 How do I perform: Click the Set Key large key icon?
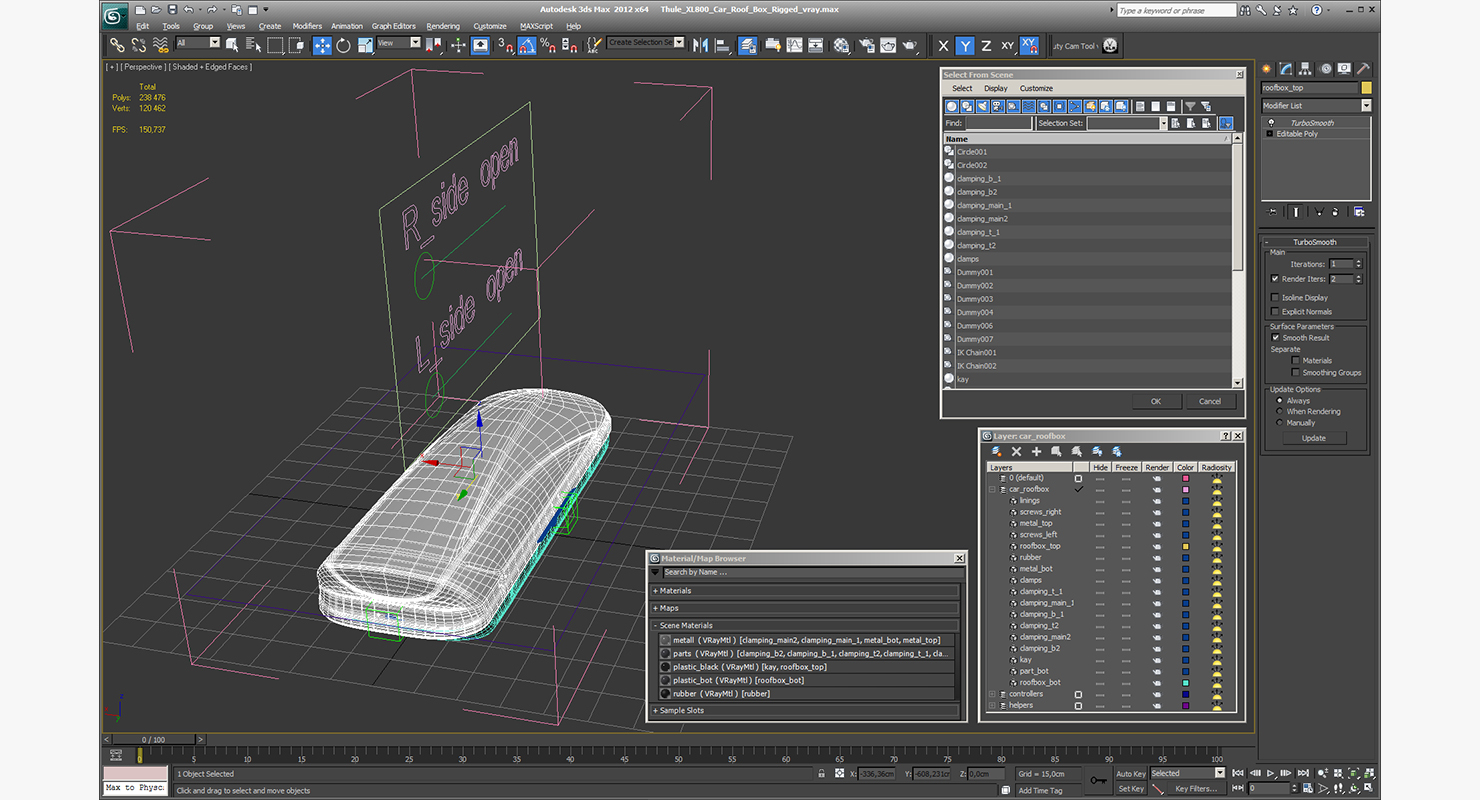point(1099,780)
